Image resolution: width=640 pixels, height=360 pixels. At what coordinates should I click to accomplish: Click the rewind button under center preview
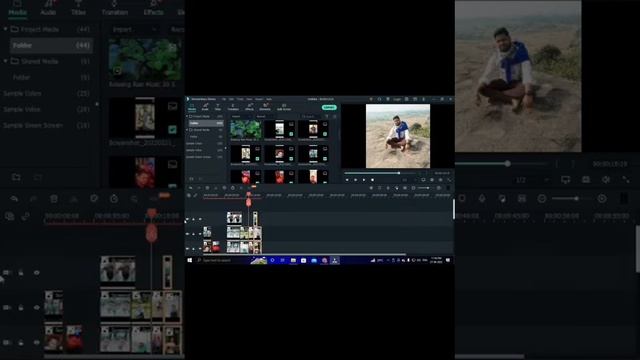pyautogui.click(x=347, y=180)
